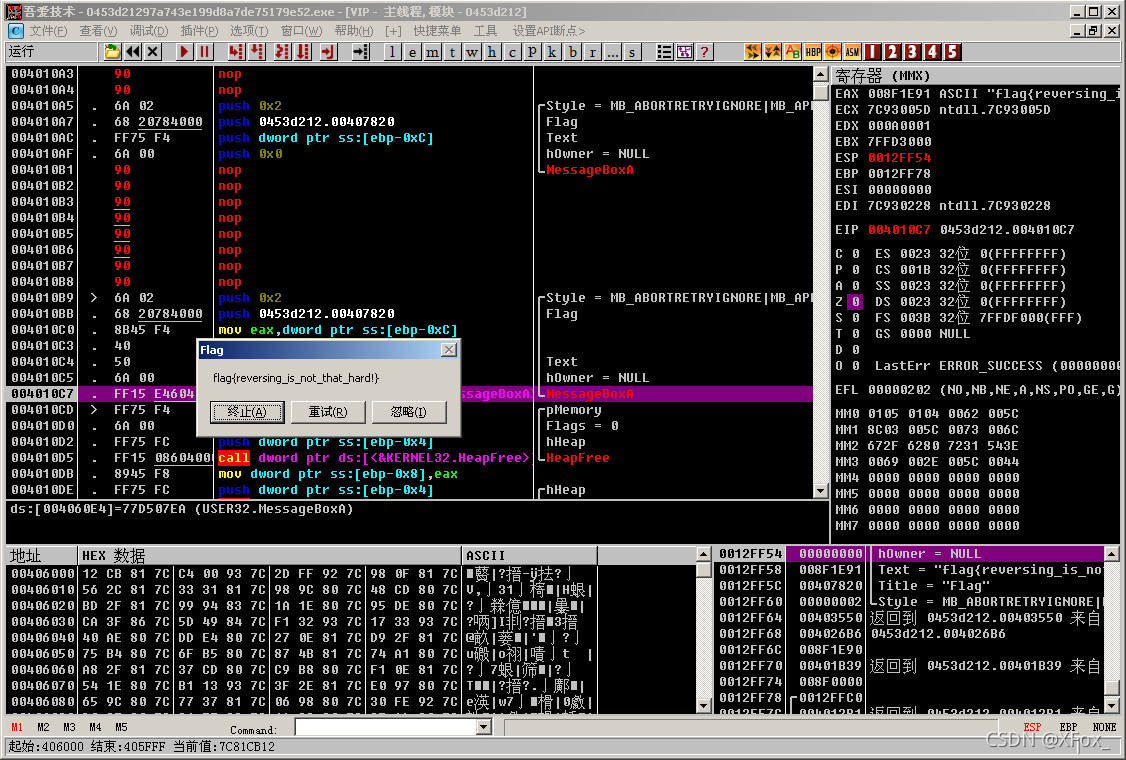
Task: Open Call stack 'k' button
Action: (552, 52)
